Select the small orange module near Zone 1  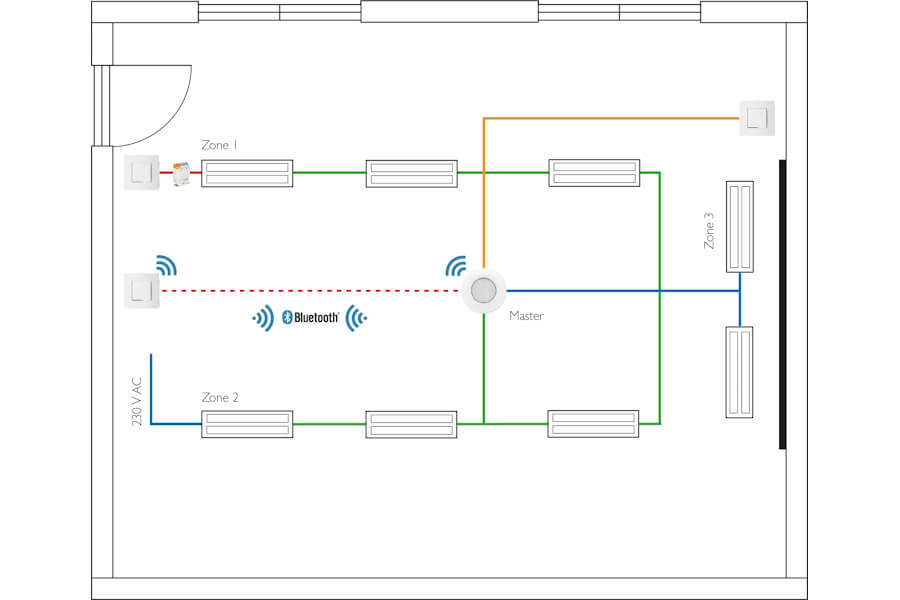pos(182,174)
